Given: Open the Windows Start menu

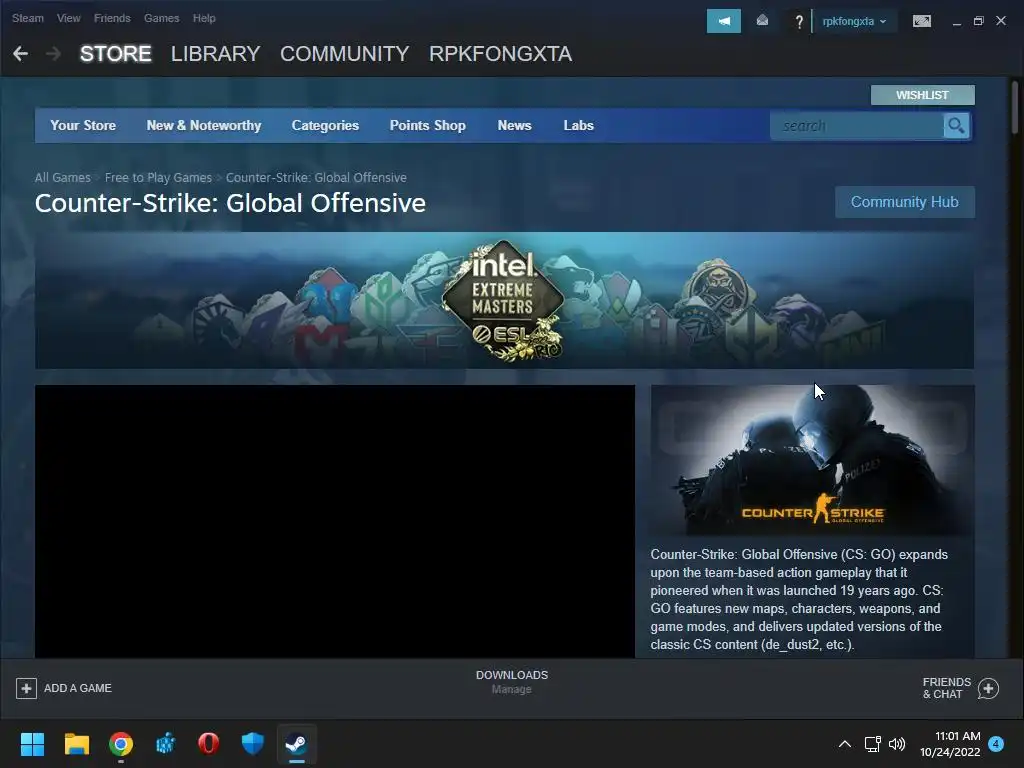Looking at the screenshot, I should tap(32, 744).
